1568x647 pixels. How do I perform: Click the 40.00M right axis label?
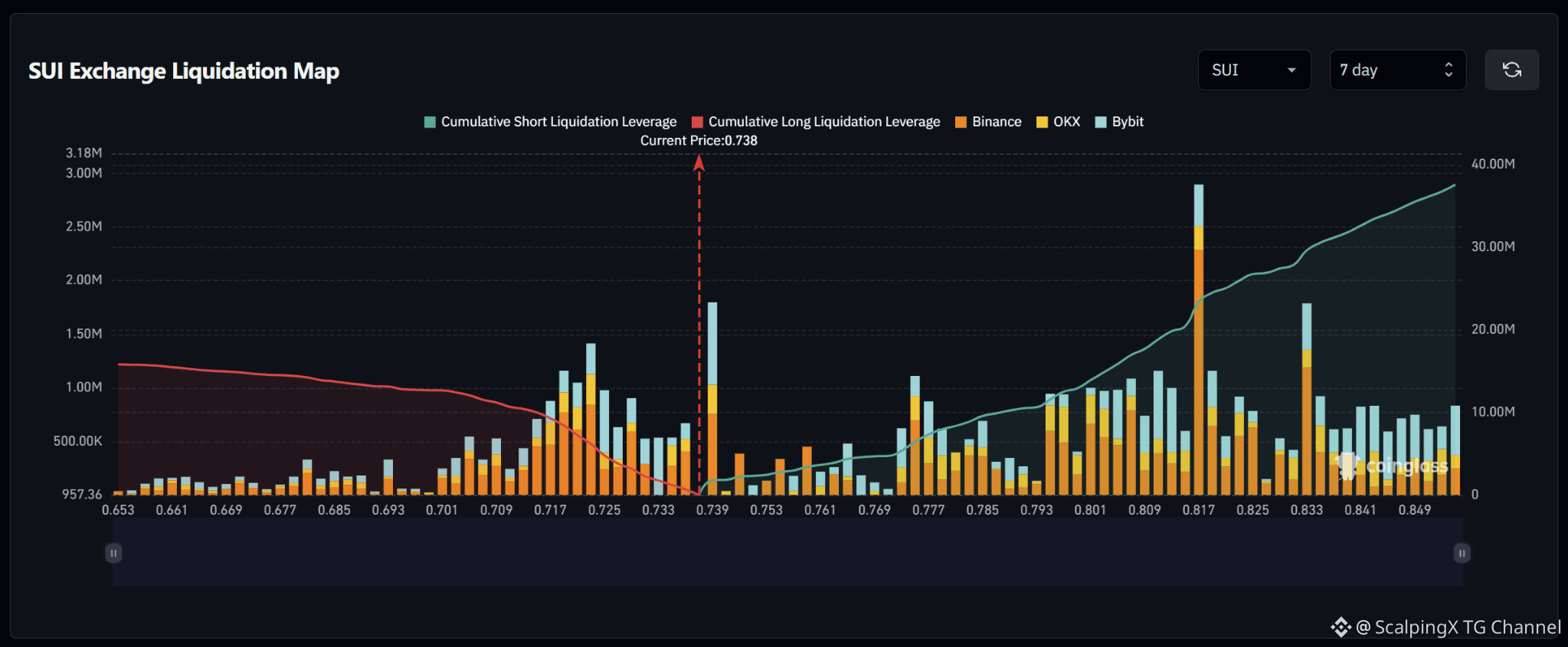[x=1493, y=164]
